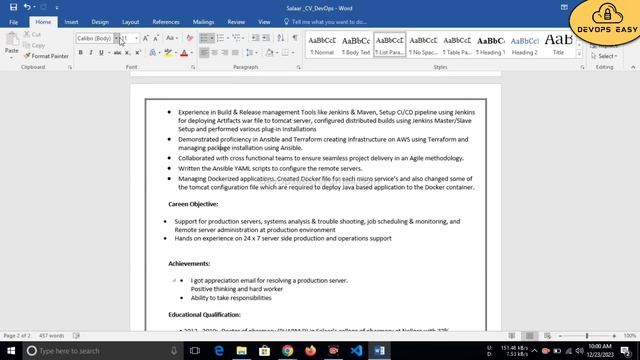Switch to the Review tab
Image resolution: width=640 pixels, height=360 pixels.
coord(236,22)
